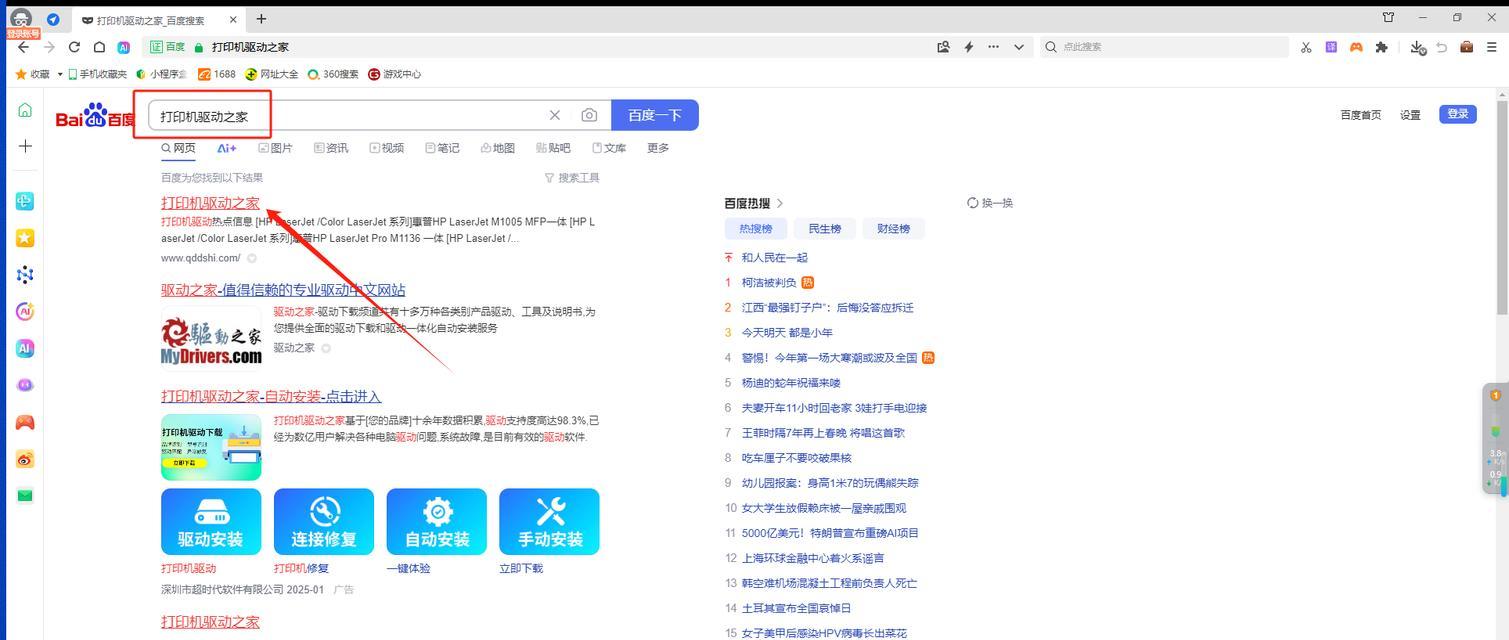
Task: Expand the 百度热搜 chevron arrow
Action: 780,203
